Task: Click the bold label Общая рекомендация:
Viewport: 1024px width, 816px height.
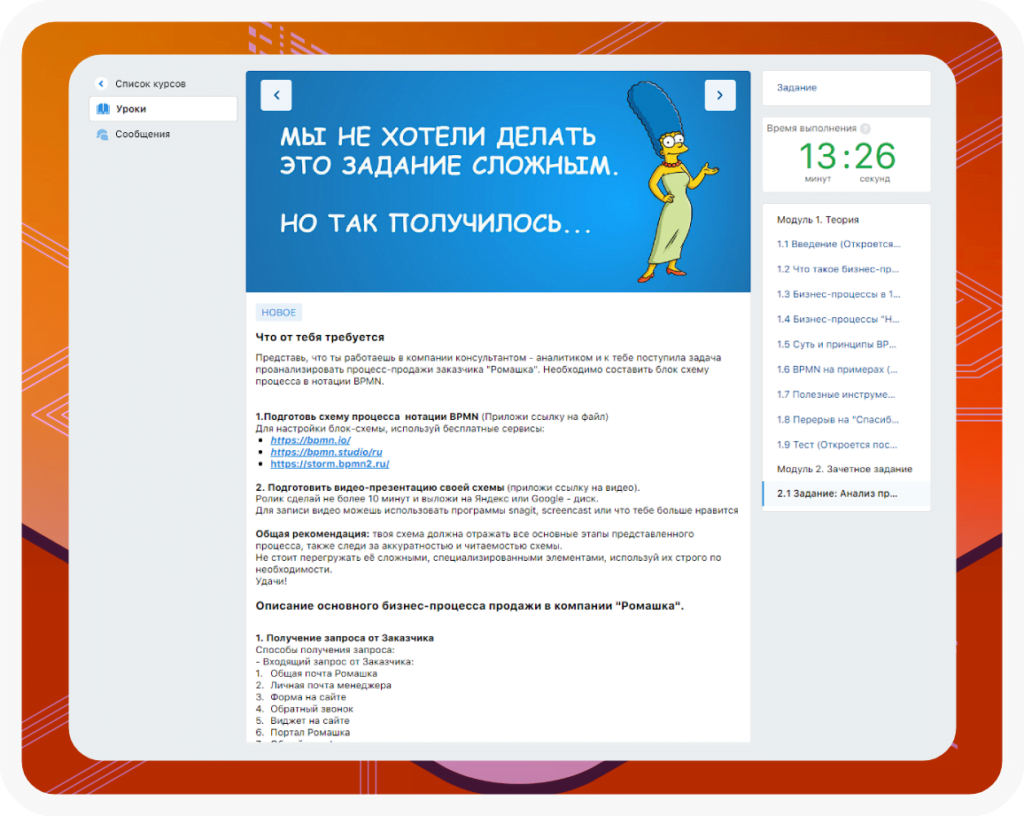Action: coord(312,534)
